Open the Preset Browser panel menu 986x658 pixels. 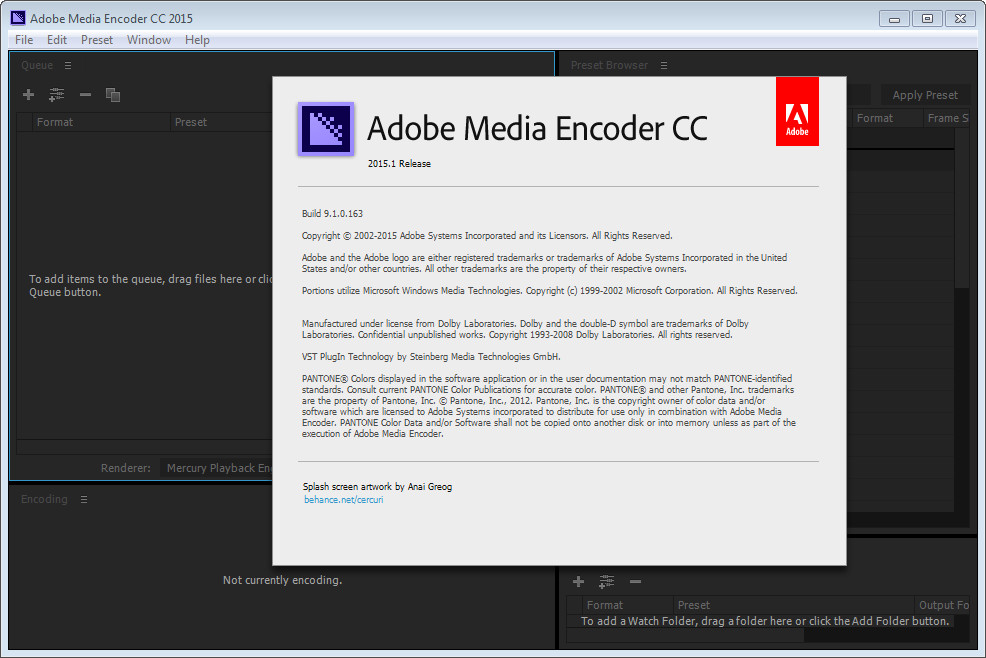coord(664,66)
